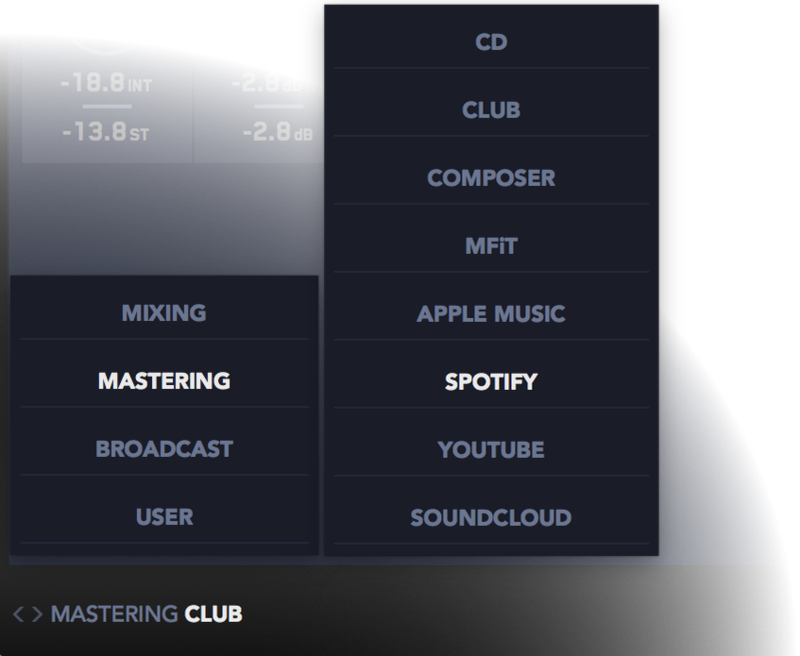Open the USER preset category
The width and height of the screenshot is (800, 656).
click(x=164, y=517)
